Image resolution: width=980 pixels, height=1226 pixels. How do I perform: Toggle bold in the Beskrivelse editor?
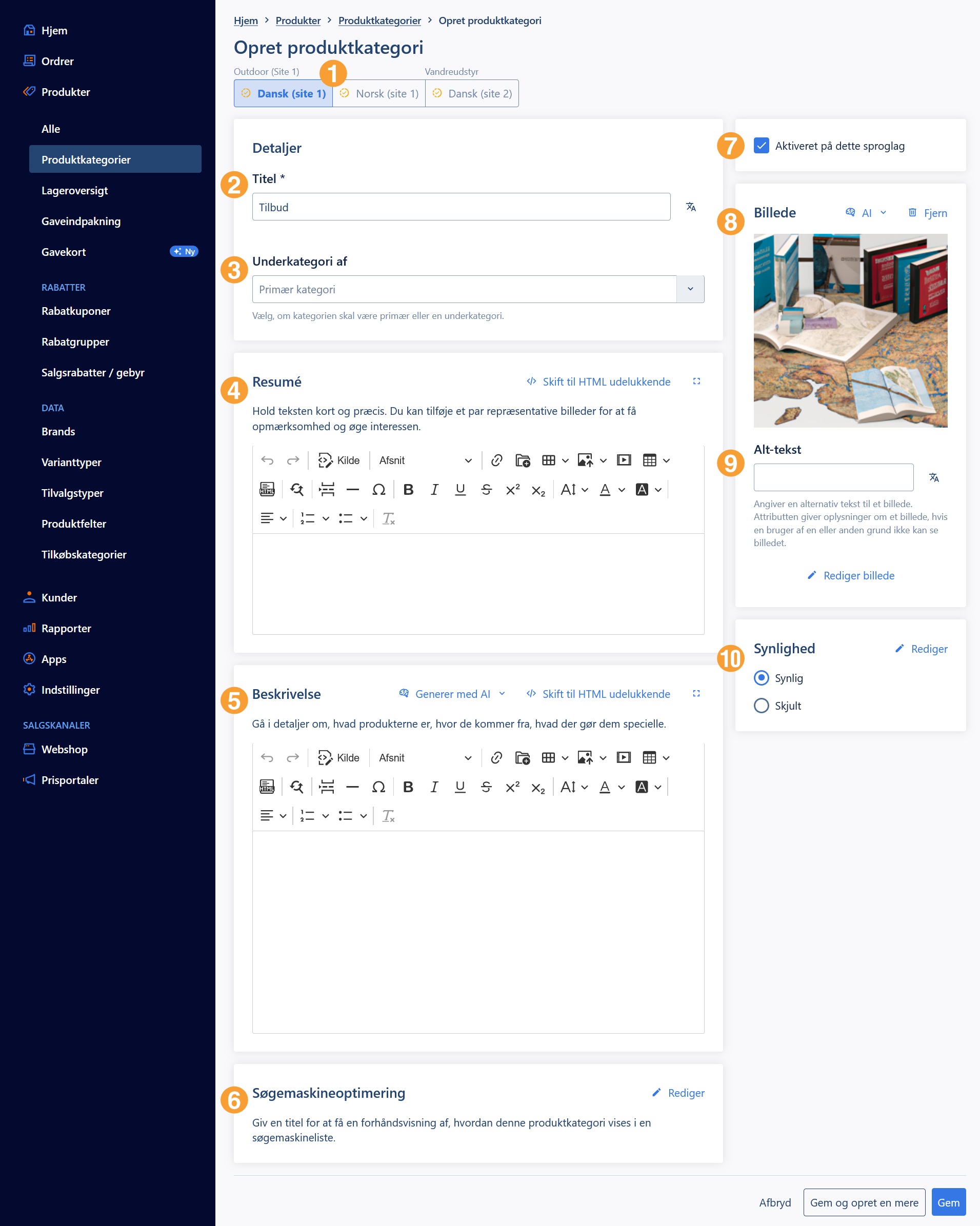point(408,787)
